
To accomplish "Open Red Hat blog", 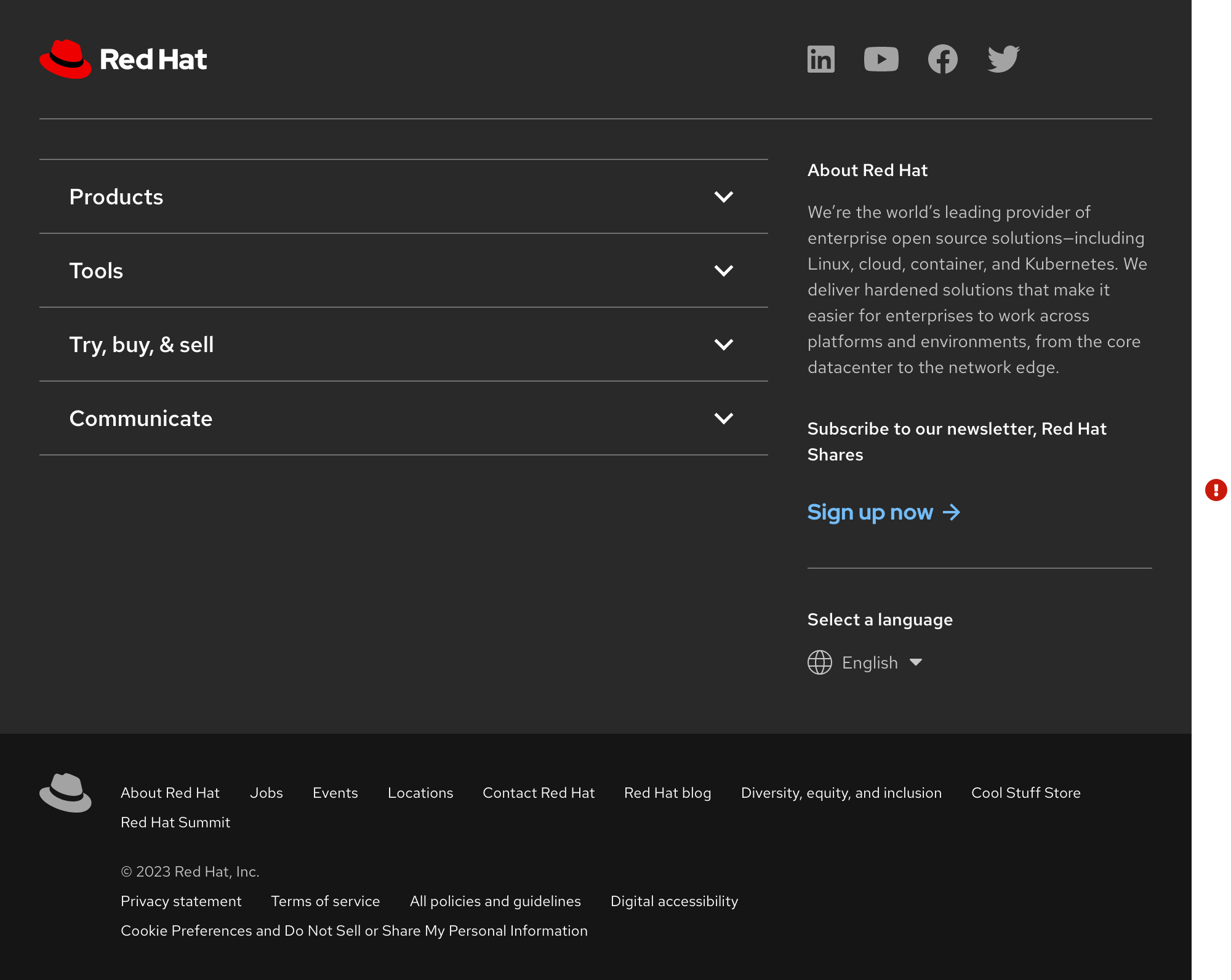I will tap(667, 793).
